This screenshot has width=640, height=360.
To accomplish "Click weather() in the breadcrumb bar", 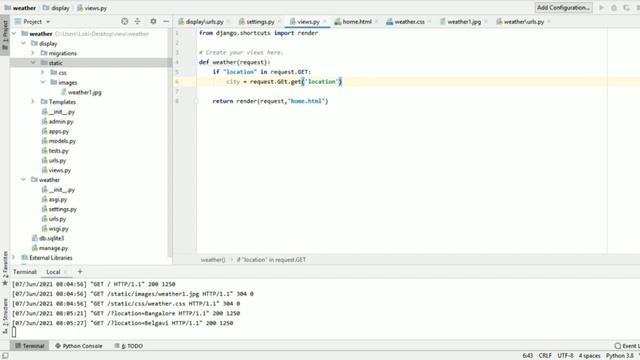I will coord(213,260).
